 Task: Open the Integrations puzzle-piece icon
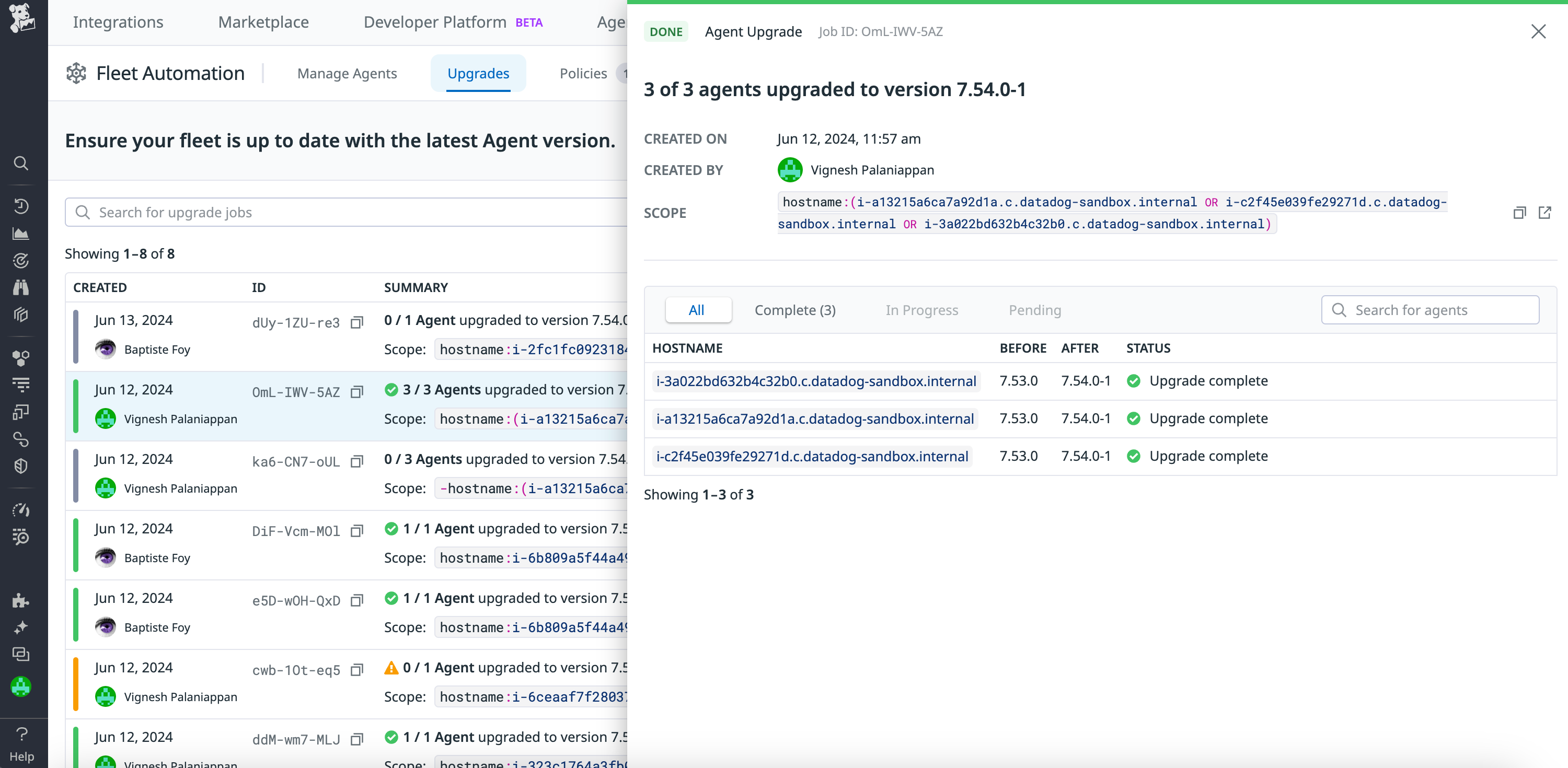21,601
